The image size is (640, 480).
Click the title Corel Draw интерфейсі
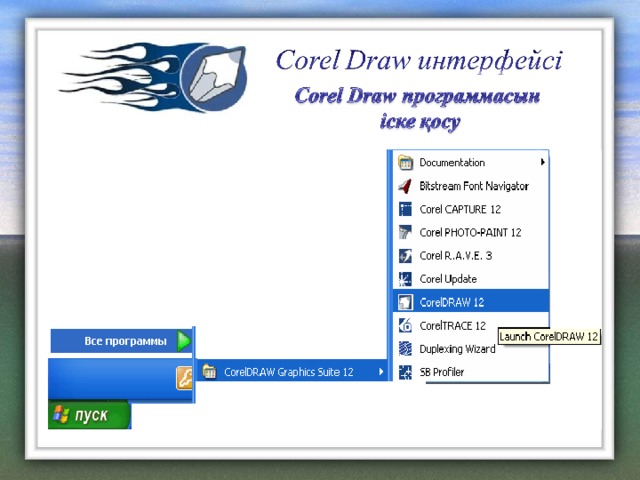(419, 60)
